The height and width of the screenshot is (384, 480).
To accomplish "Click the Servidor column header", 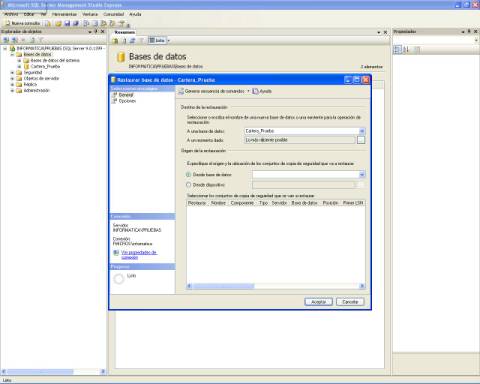I will [279, 203].
